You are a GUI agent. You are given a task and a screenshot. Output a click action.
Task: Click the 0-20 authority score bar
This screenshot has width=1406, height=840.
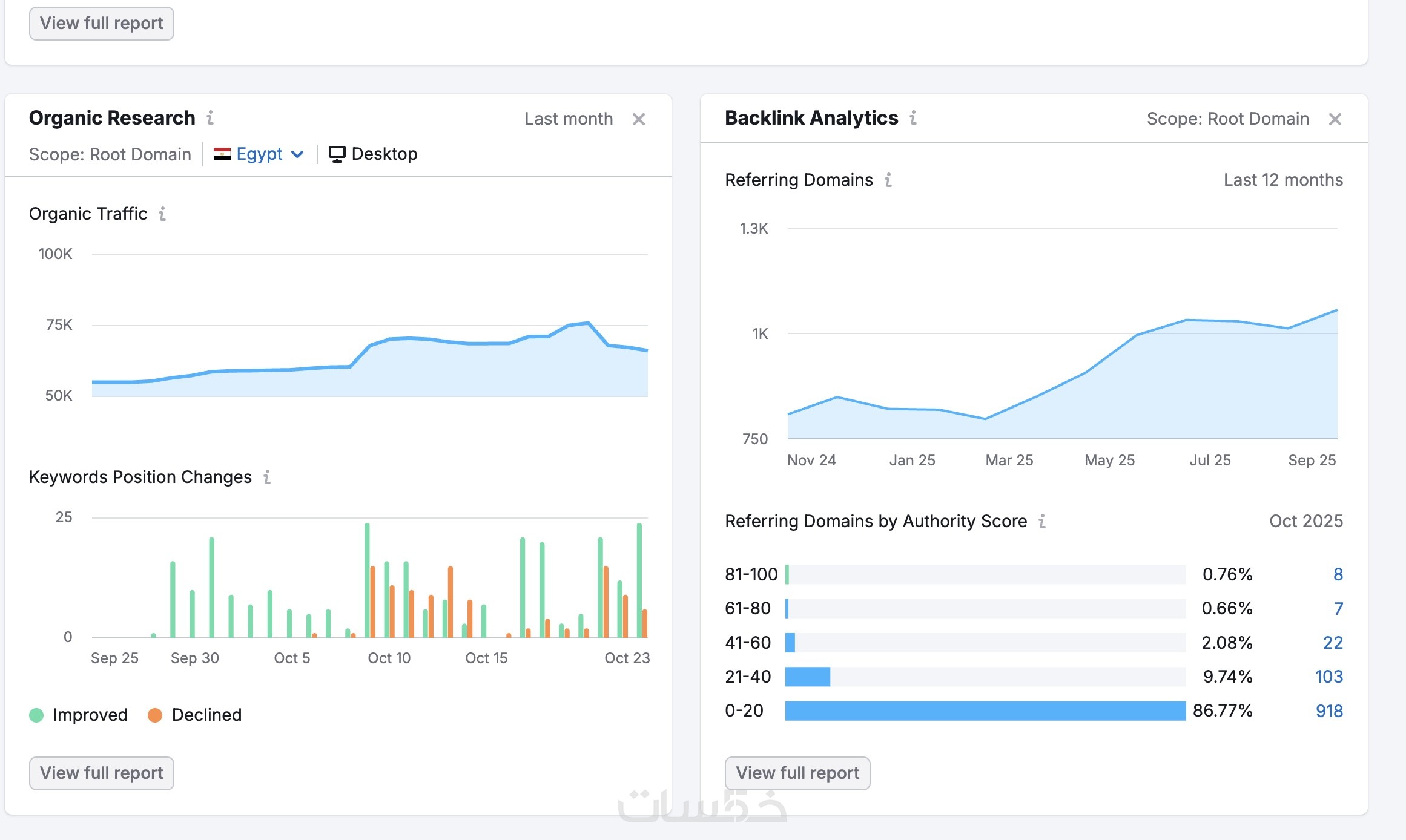point(985,710)
